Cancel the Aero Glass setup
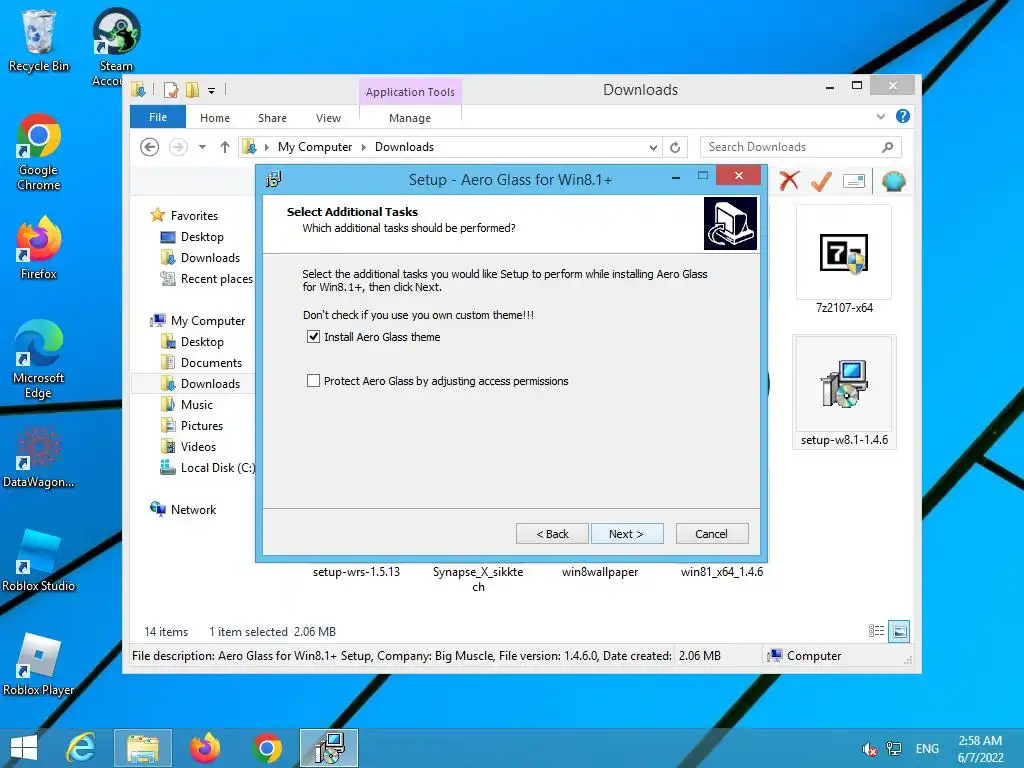This screenshot has width=1024, height=768. click(712, 534)
